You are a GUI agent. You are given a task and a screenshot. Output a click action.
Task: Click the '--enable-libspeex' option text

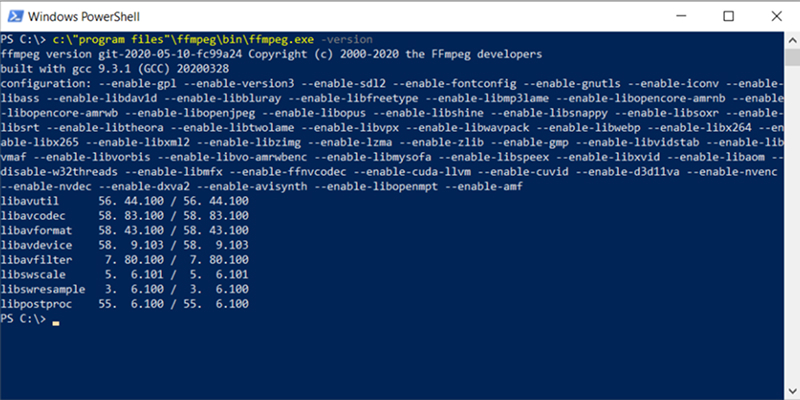[x=494, y=158]
